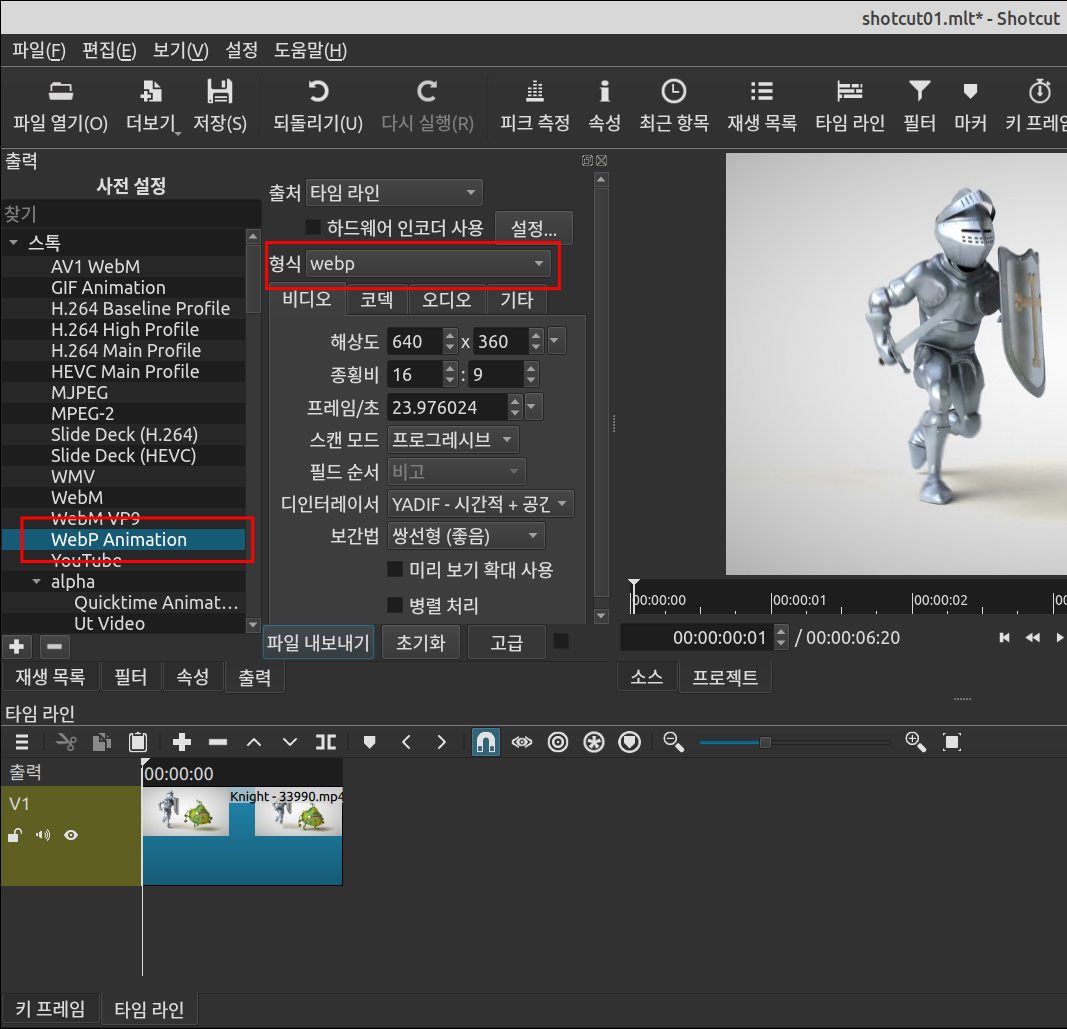The width and height of the screenshot is (1067, 1029).
Task: Go to next marker arrow
Action: click(442, 742)
